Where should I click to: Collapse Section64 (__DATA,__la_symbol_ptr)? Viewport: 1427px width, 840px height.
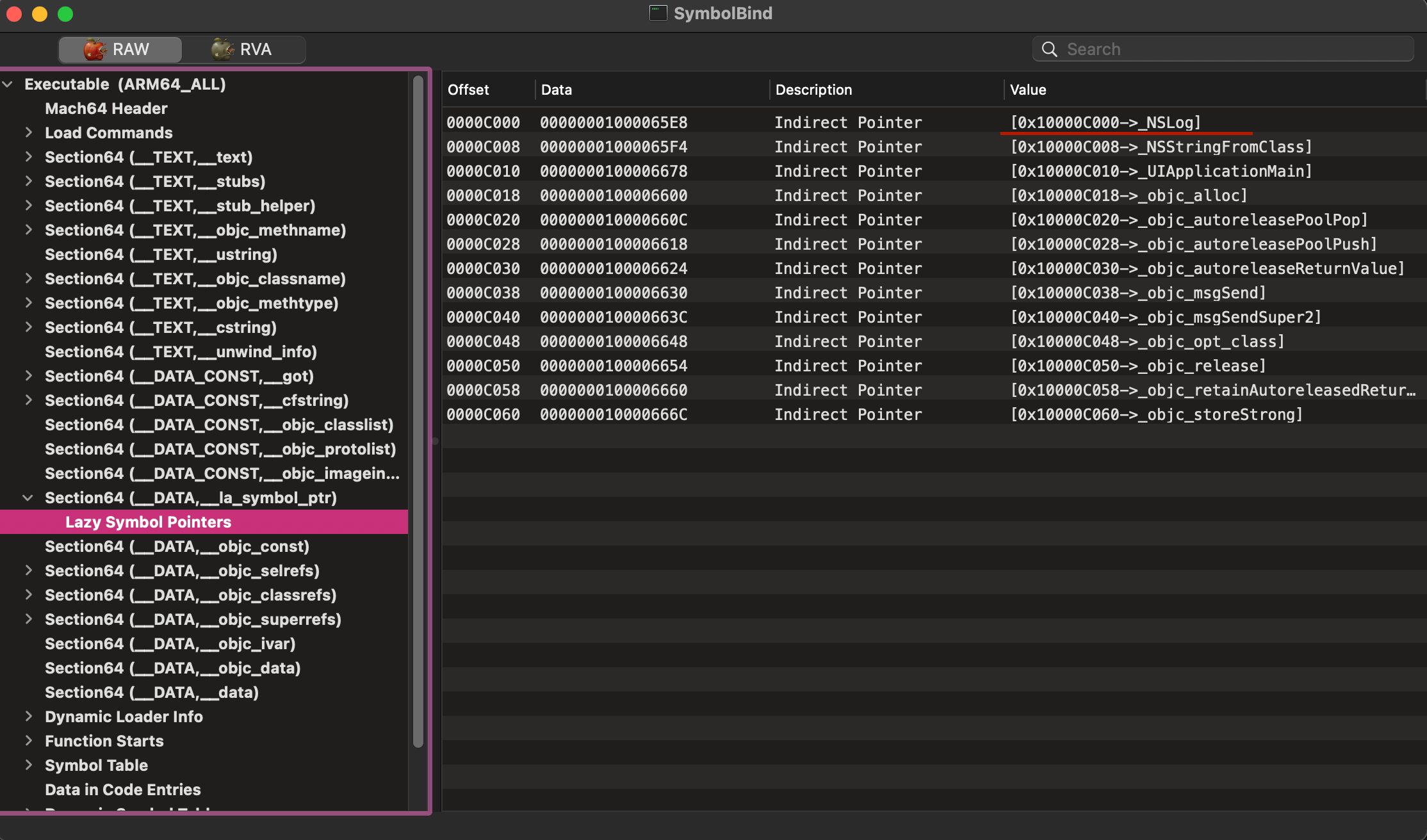pos(28,497)
